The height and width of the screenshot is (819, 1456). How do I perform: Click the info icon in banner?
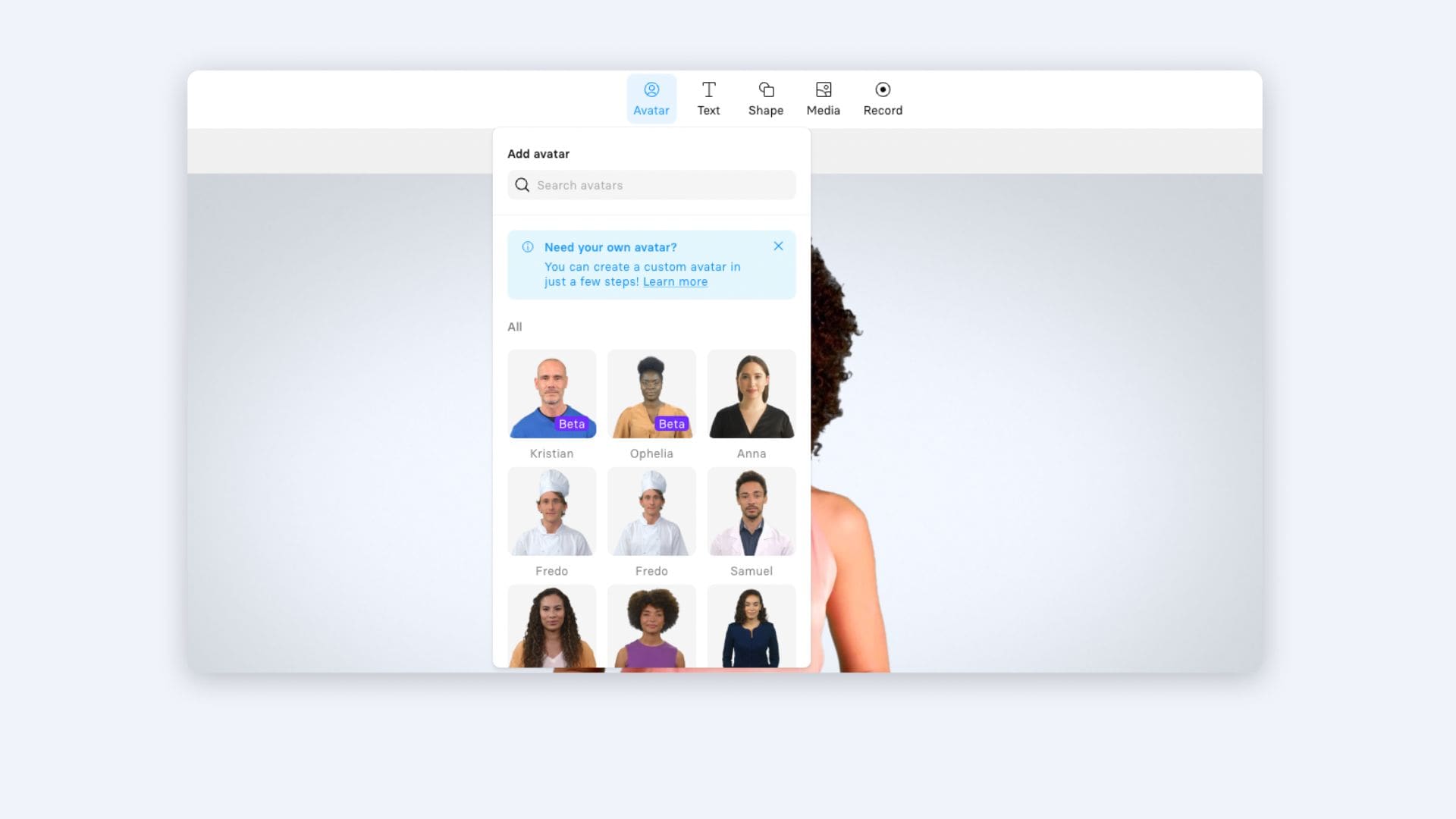click(x=527, y=247)
